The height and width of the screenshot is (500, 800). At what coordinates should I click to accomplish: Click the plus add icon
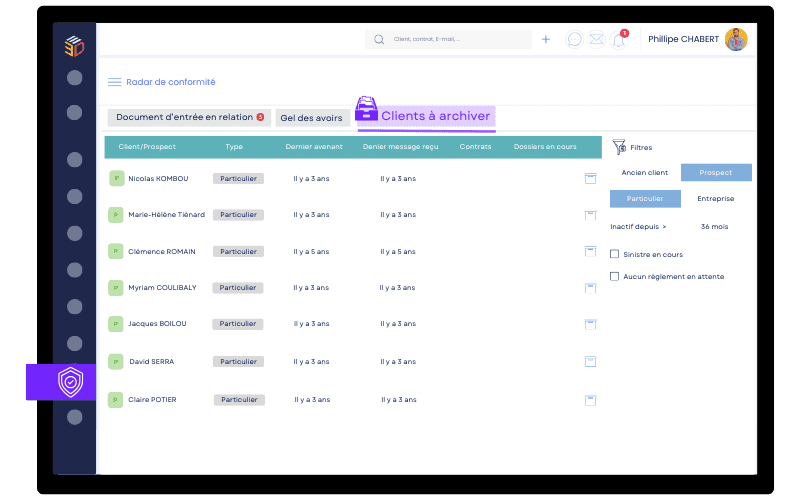(x=546, y=39)
